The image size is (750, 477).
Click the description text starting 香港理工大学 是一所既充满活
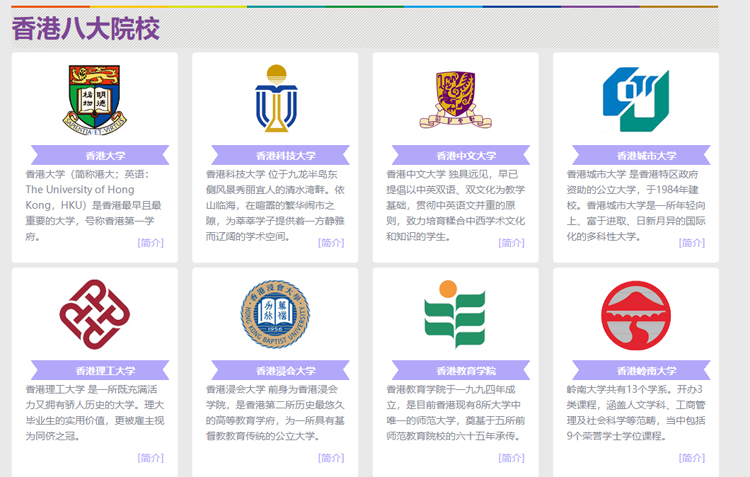tap(95, 413)
